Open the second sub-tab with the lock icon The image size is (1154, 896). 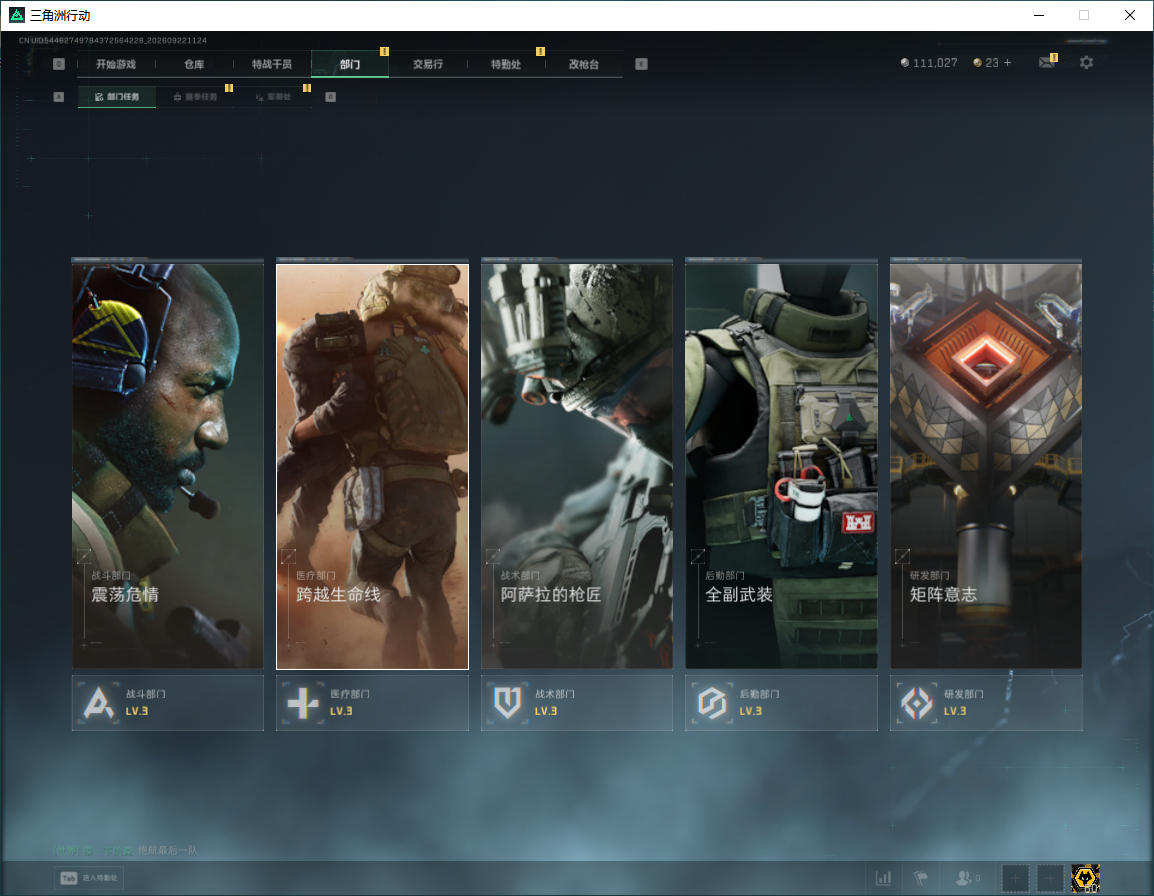[x=195, y=96]
